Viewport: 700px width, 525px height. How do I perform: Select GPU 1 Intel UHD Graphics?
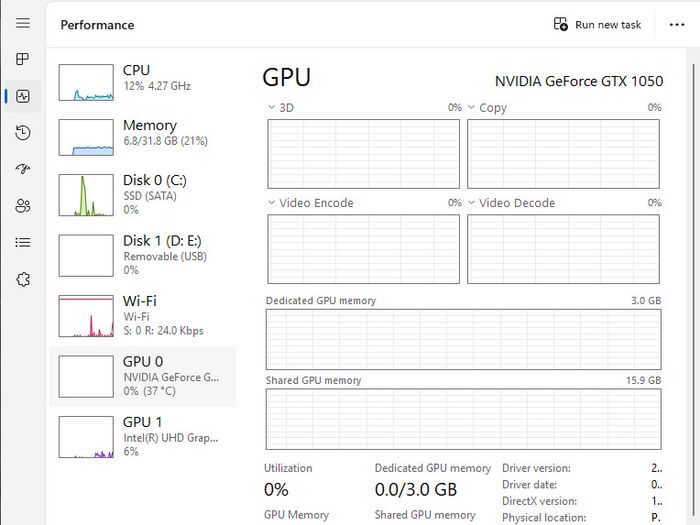[x=143, y=437]
